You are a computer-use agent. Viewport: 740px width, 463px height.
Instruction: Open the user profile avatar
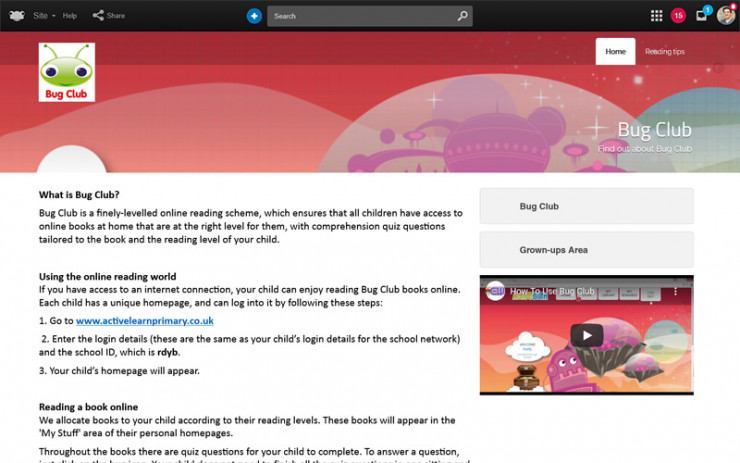pos(726,16)
